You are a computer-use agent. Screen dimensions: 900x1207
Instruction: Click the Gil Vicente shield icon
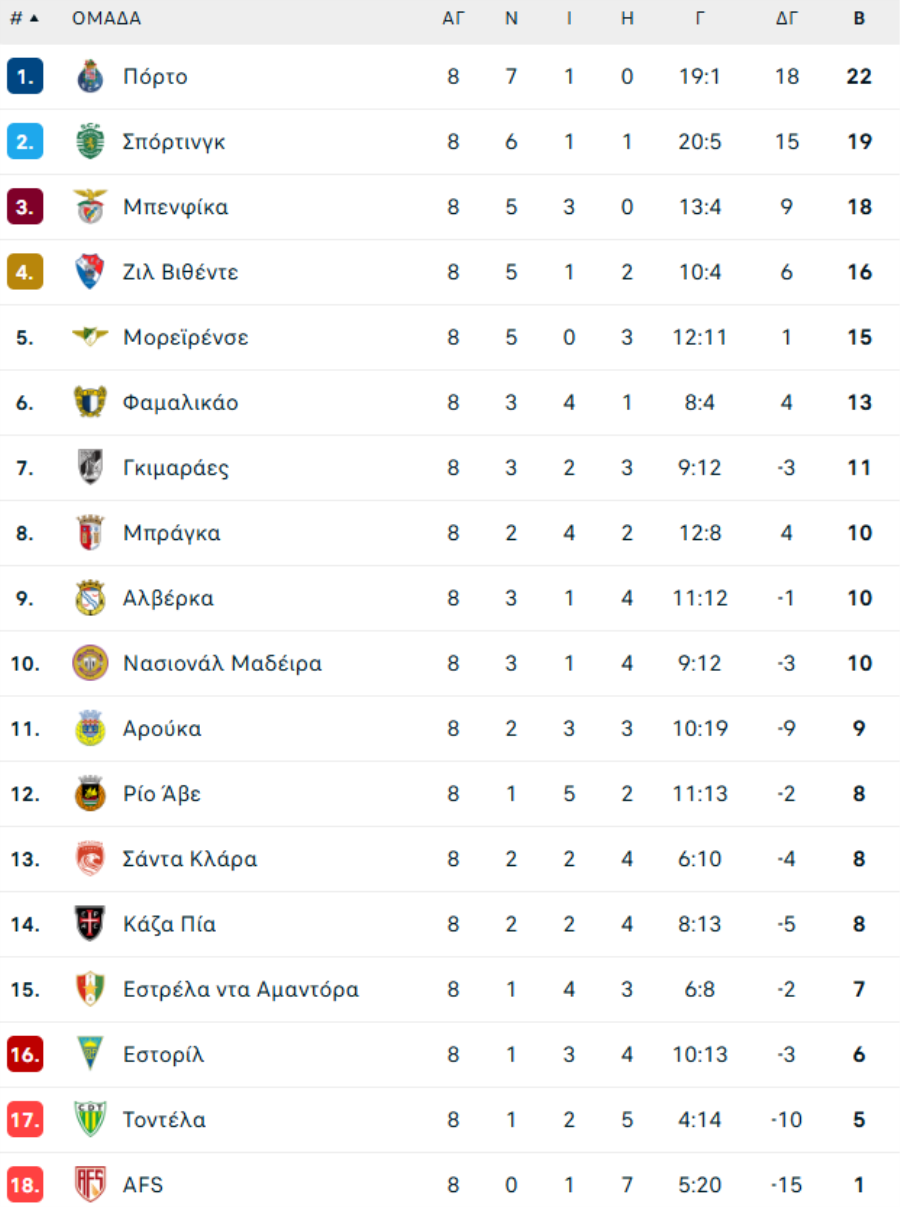click(90, 272)
